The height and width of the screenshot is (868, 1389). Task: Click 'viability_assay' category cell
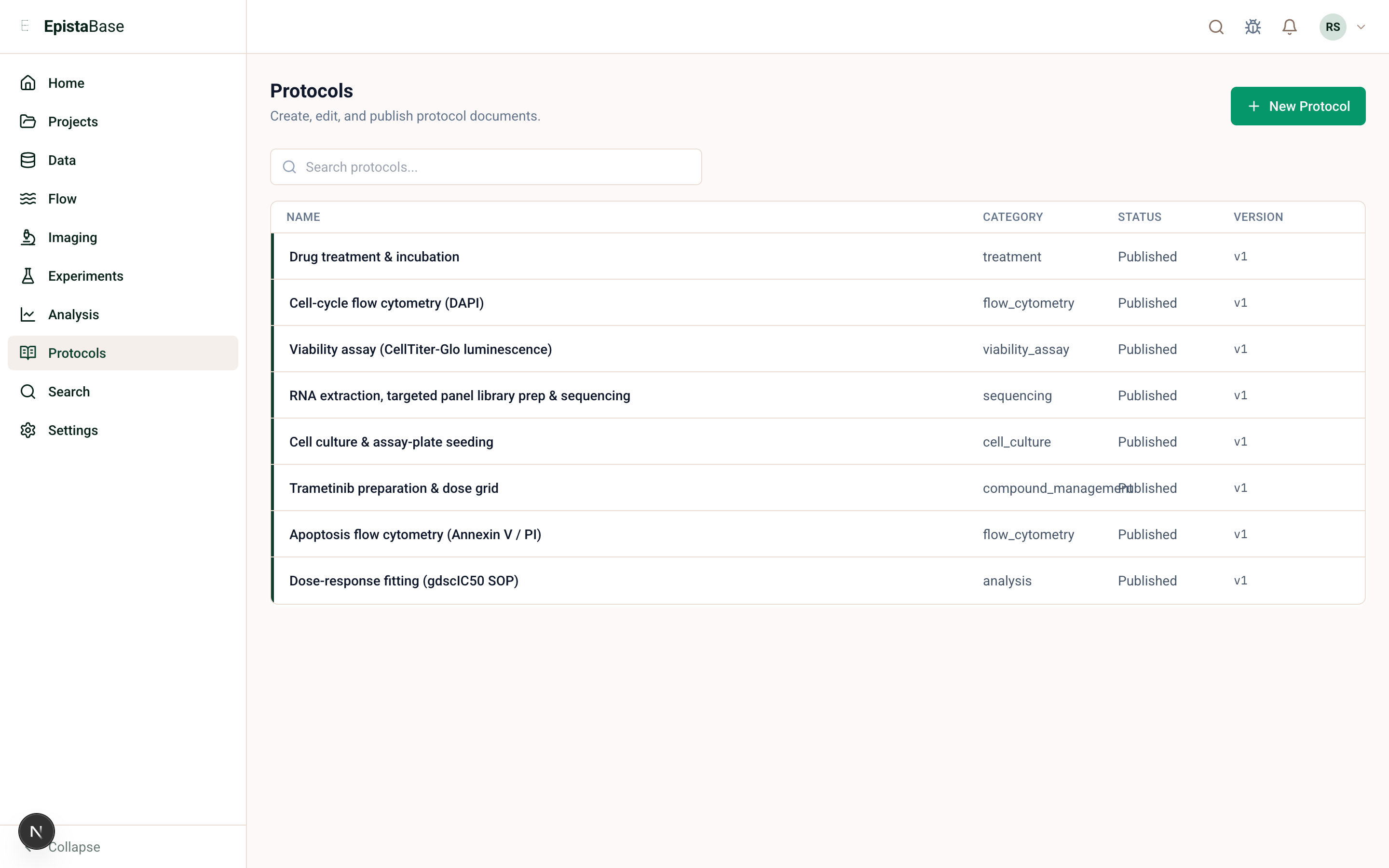tap(1026, 349)
